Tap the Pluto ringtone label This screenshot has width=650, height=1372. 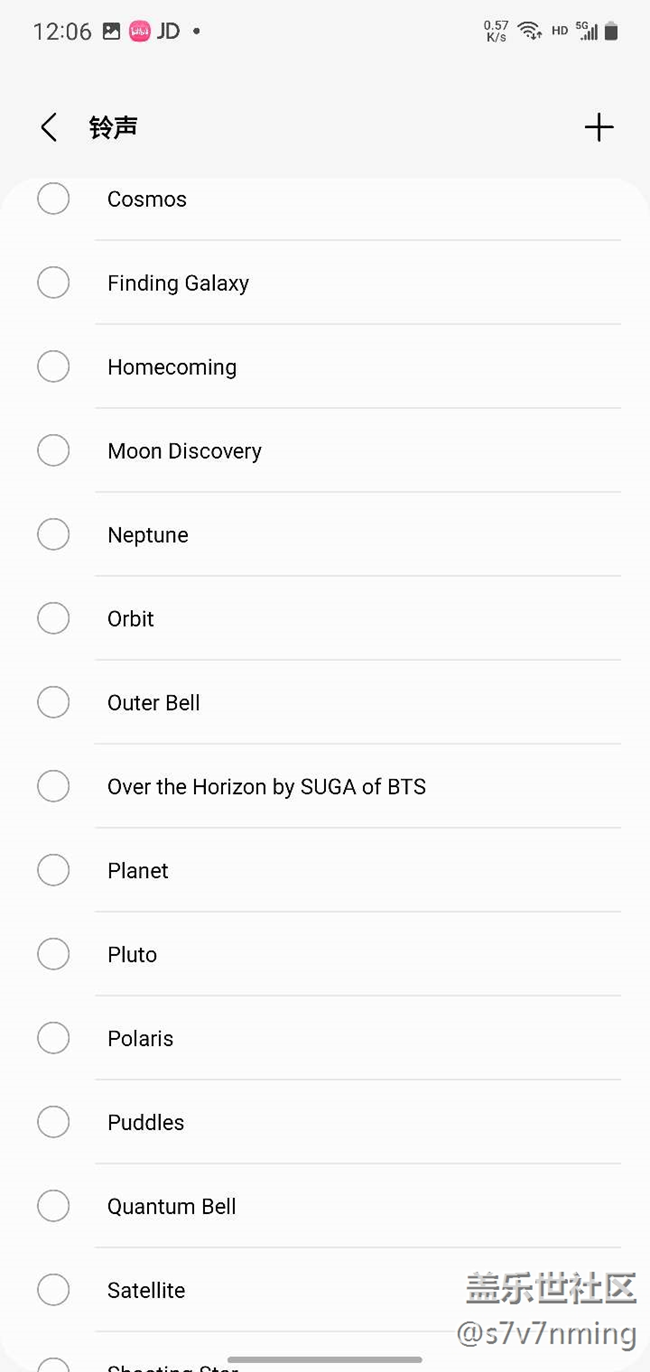(132, 955)
